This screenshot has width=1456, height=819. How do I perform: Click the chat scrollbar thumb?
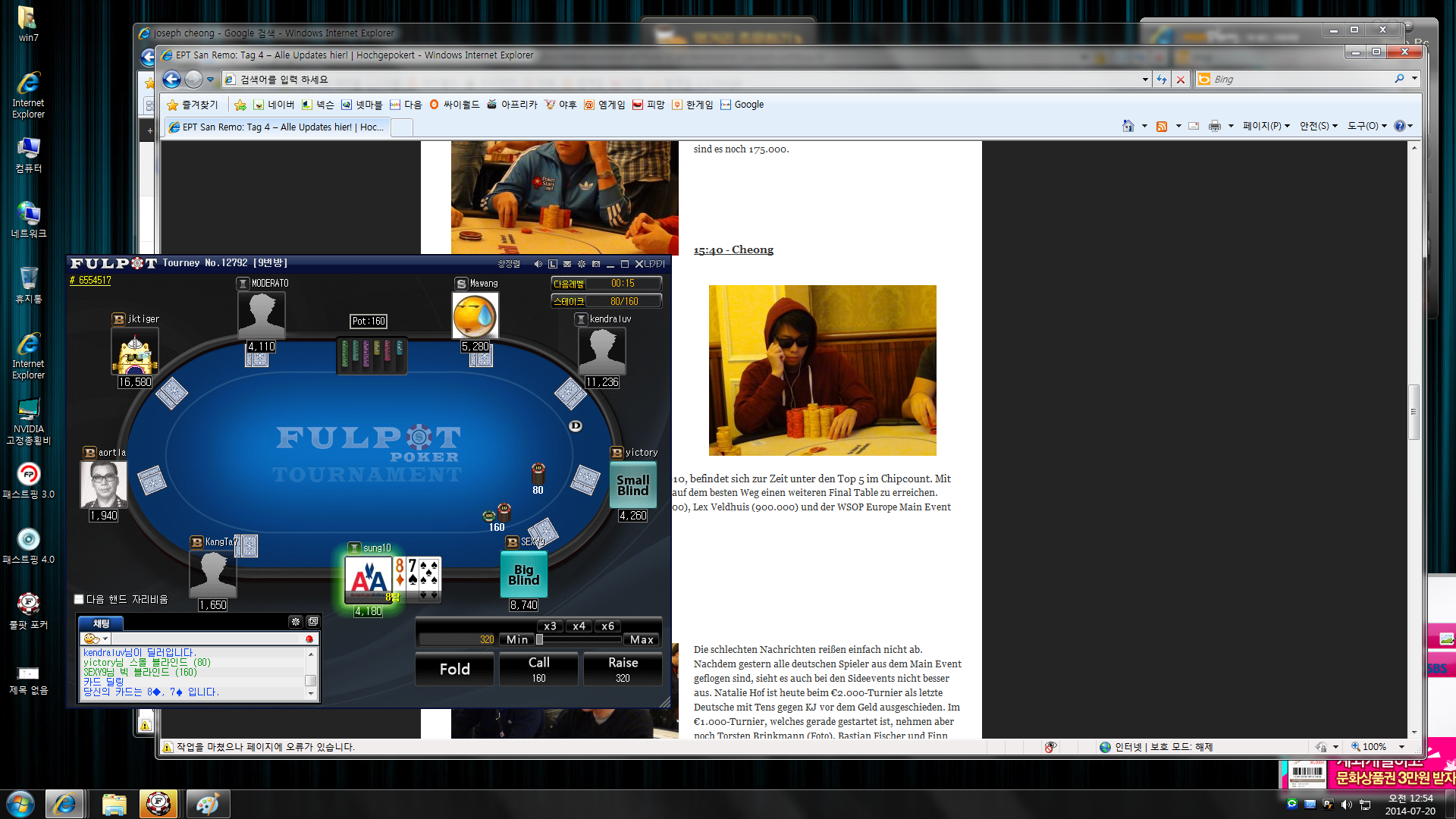pyautogui.click(x=310, y=680)
